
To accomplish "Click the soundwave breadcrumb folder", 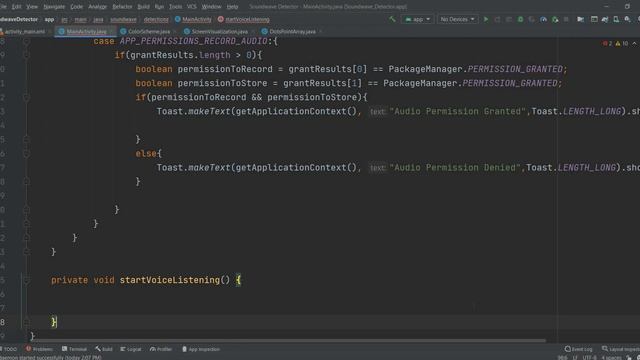I will point(123,19).
